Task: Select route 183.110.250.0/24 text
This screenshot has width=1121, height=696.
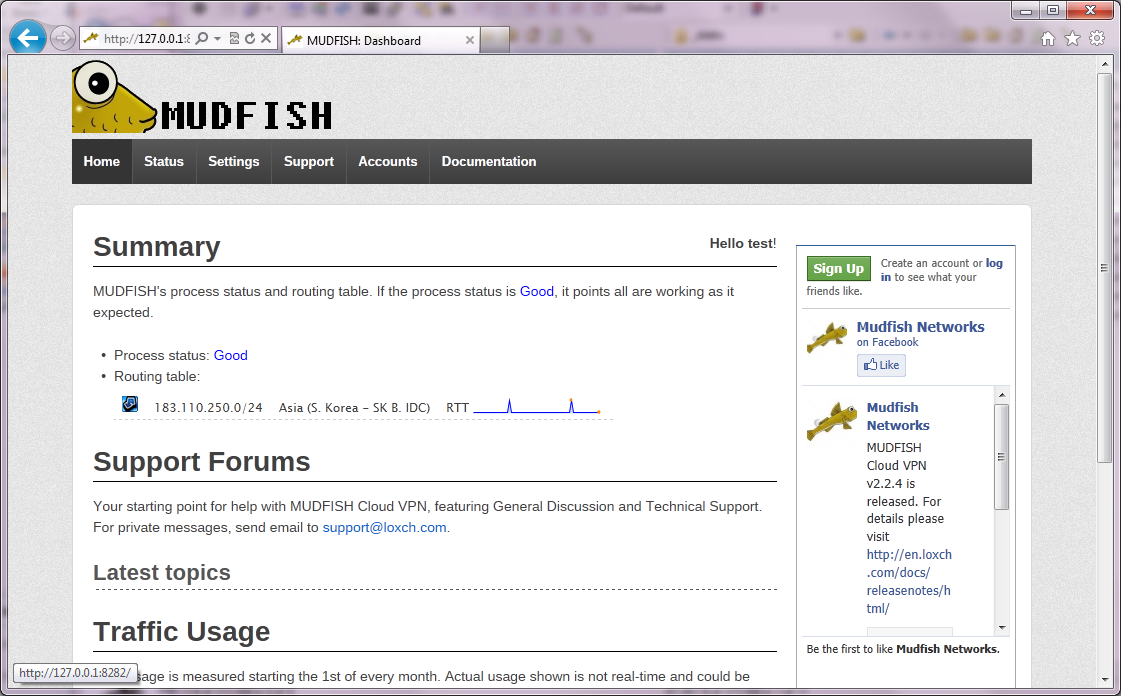Action: tap(209, 407)
